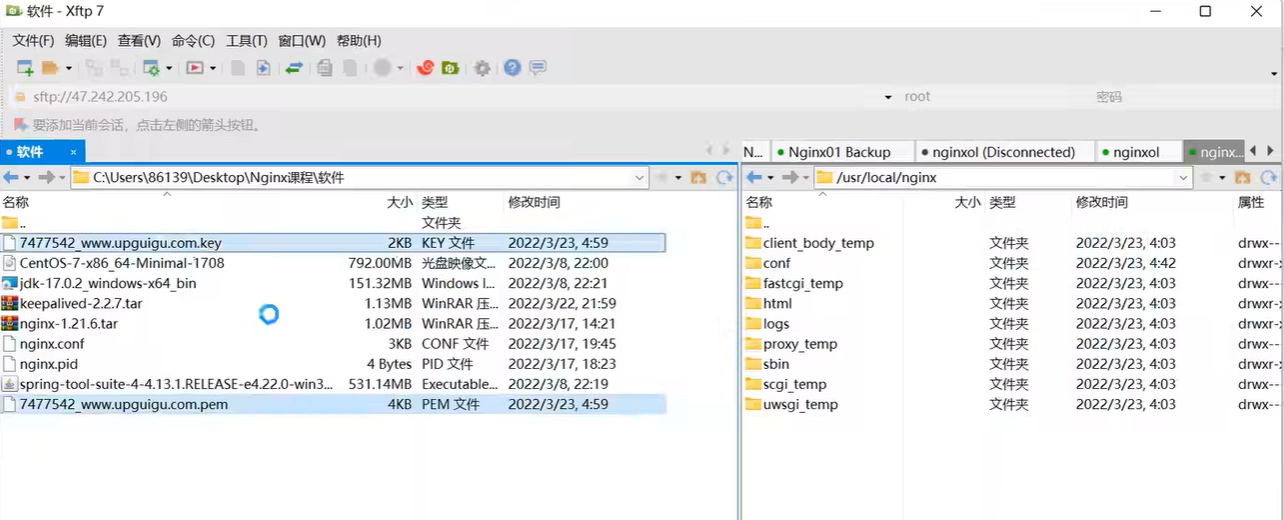Click the blue help question mark icon

point(512,68)
